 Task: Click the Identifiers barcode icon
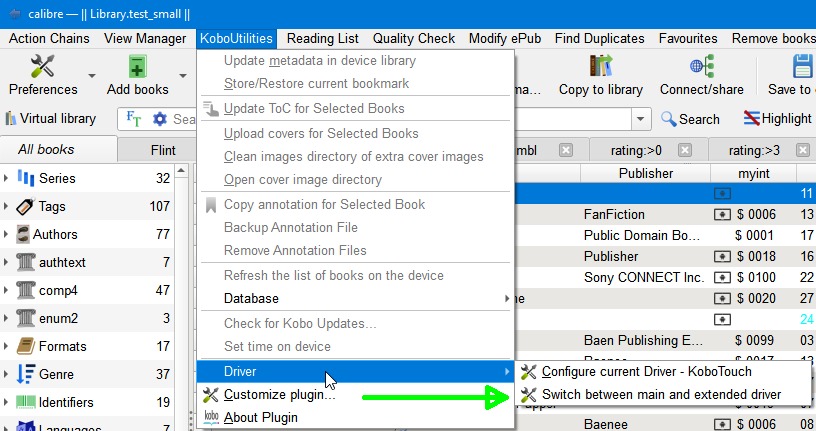26,402
